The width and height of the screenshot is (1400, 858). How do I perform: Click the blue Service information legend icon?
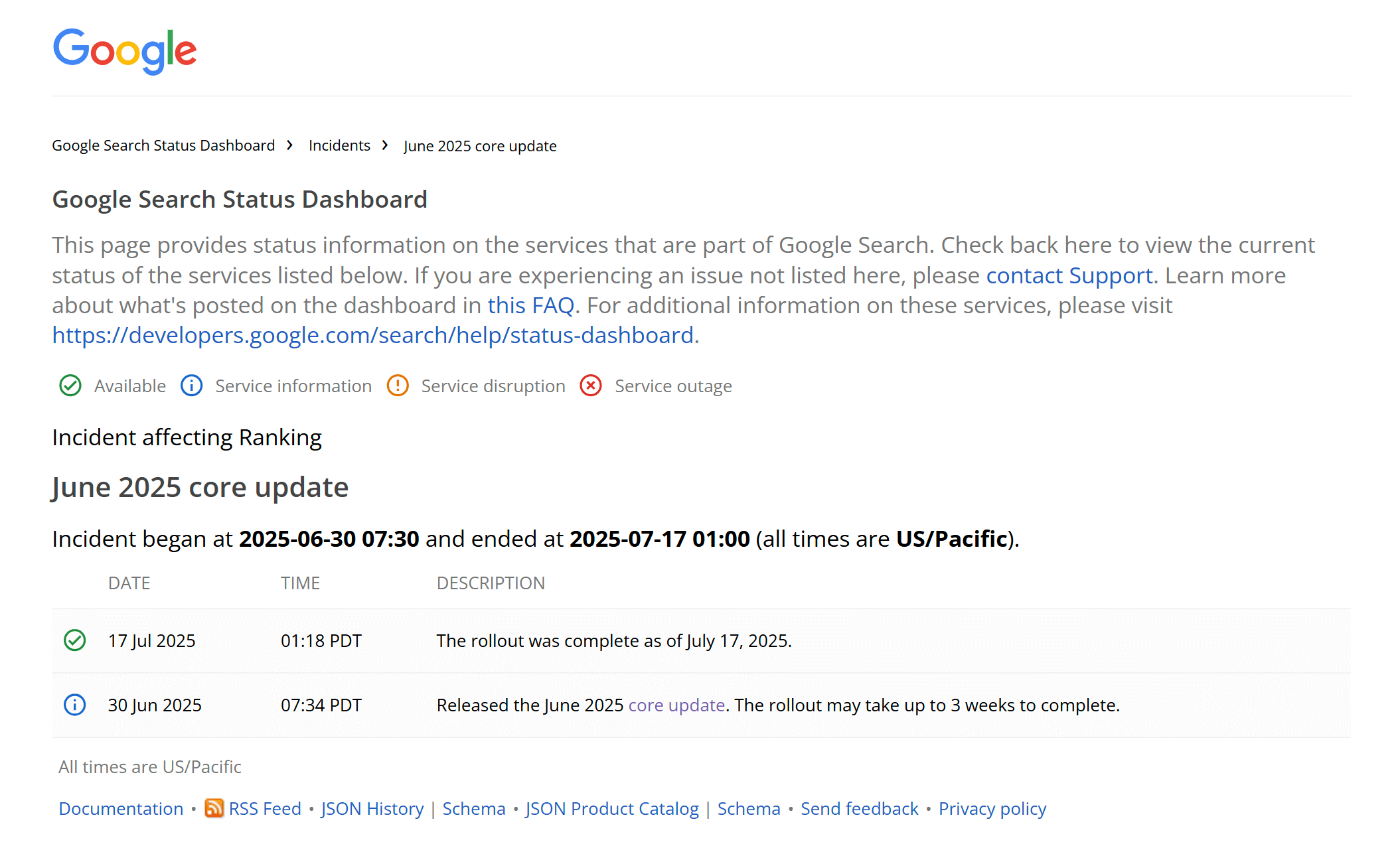(x=192, y=386)
